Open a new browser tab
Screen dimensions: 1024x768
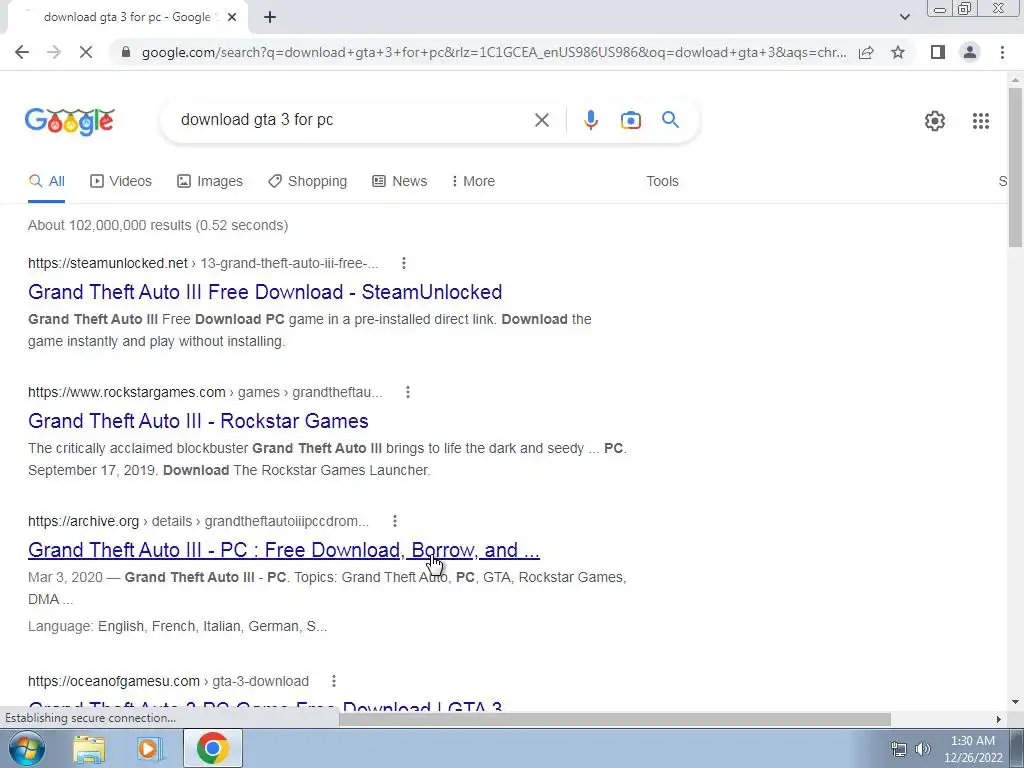coord(270,17)
